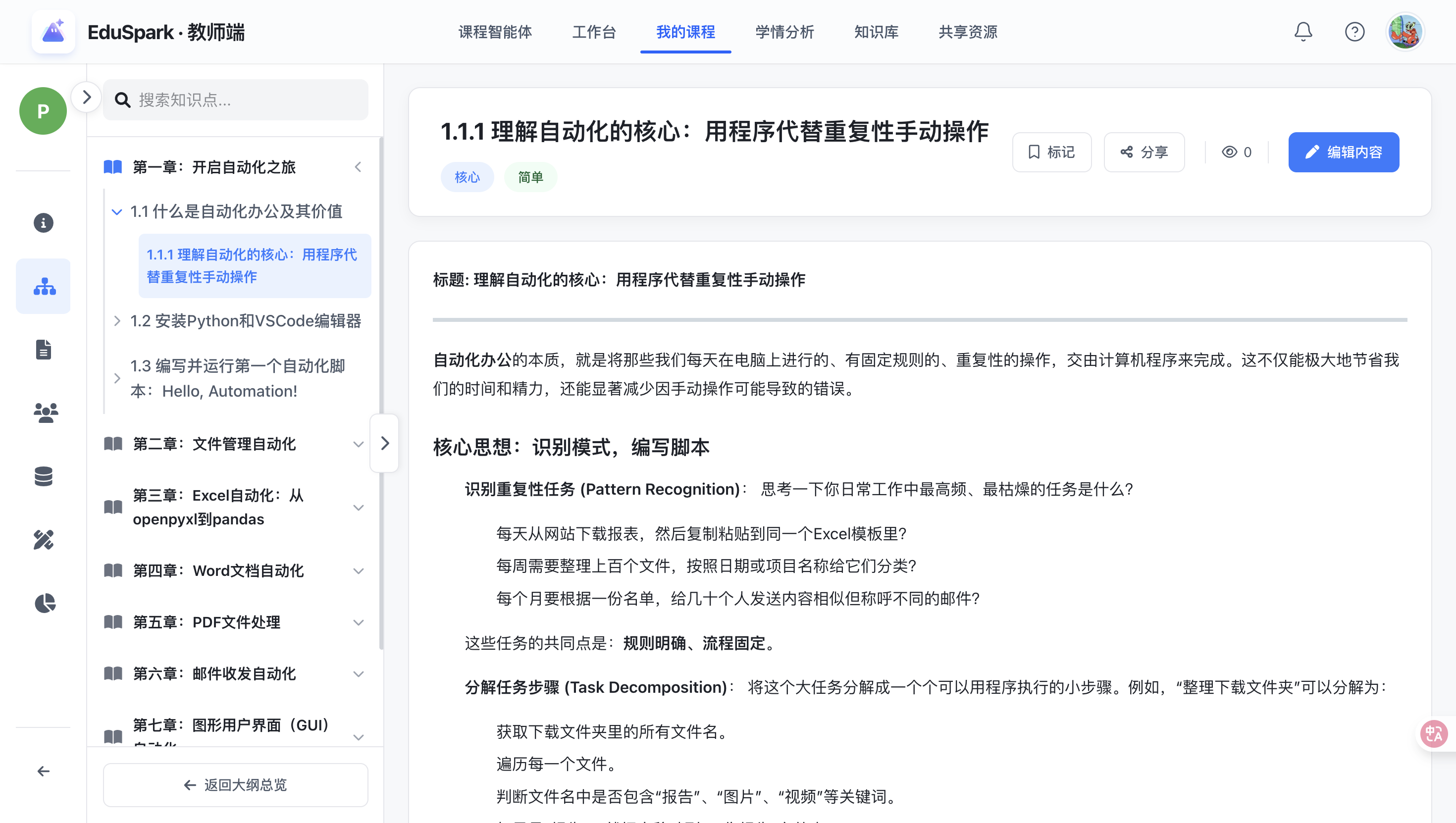Expand 第六章：邮件收发自动化 chevron
Viewport: 1456px width, 823px height.
358,674
